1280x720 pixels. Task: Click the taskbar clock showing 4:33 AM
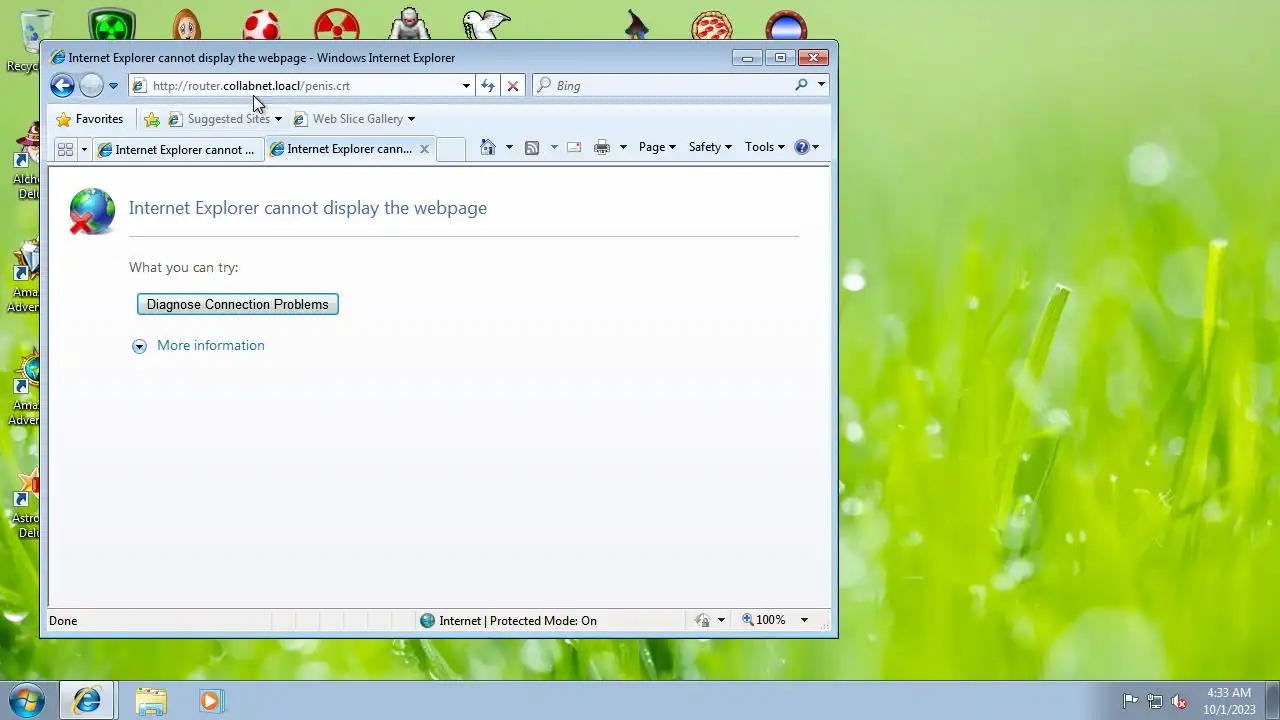(x=1229, y=701)
